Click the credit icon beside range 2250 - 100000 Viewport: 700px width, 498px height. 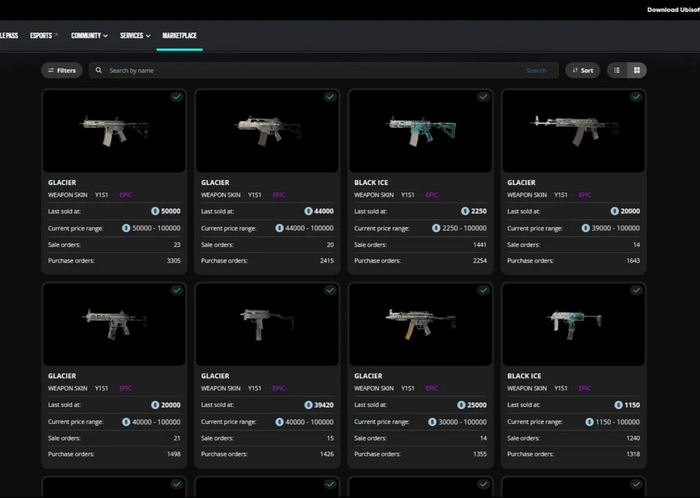[x=436, y=228]
